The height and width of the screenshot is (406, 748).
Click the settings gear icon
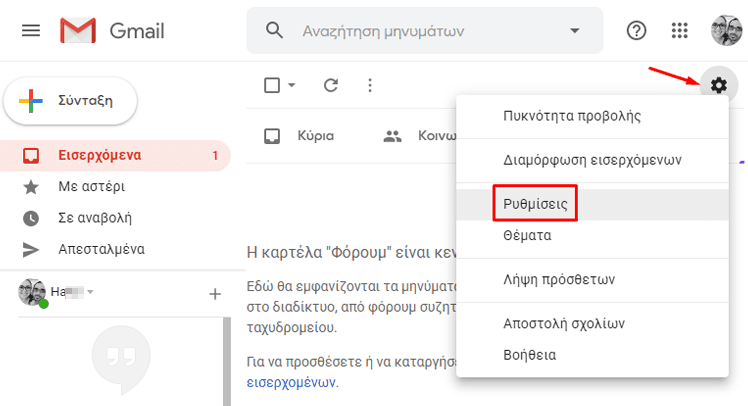click(x=718, y=85)
